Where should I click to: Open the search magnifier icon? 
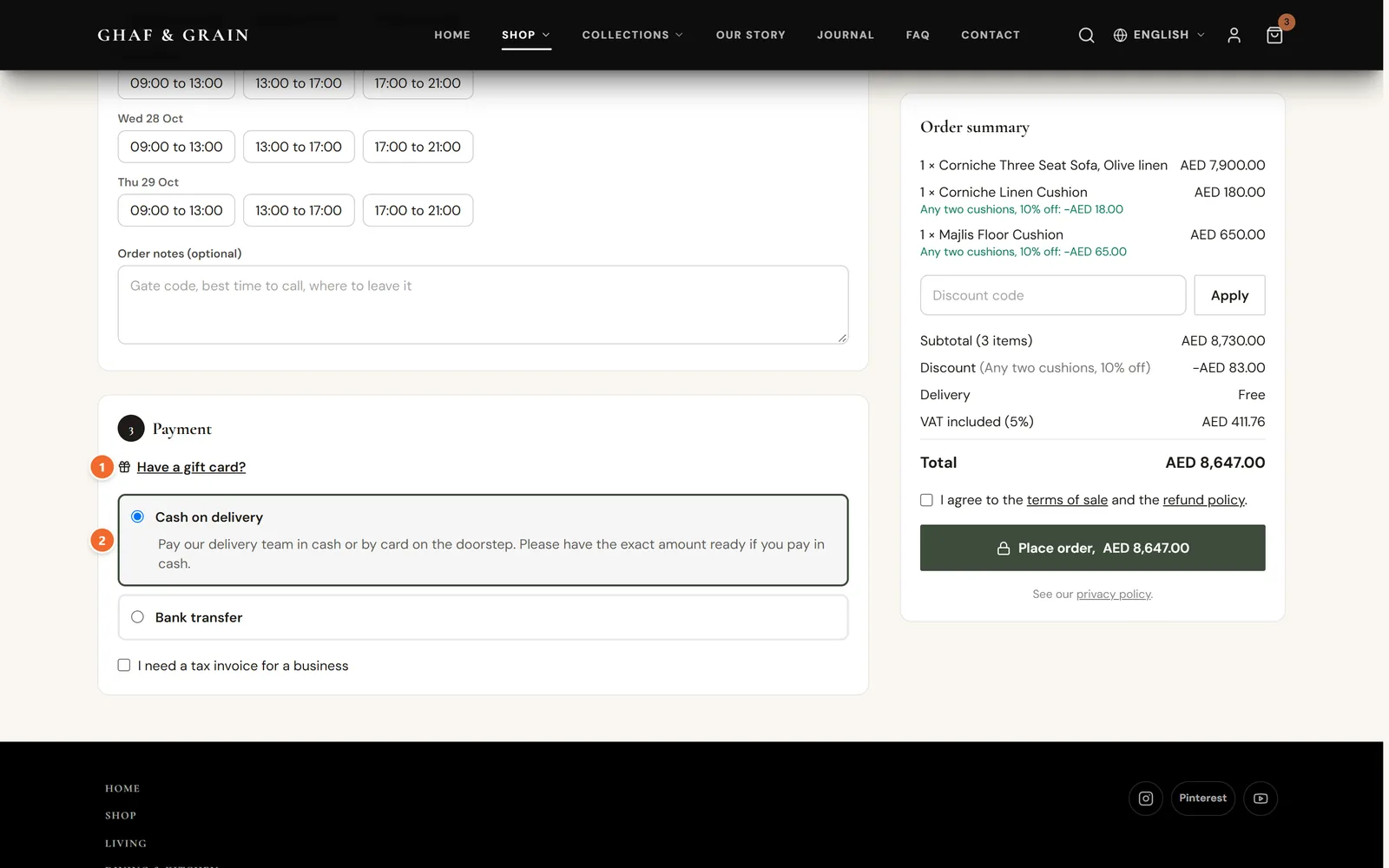(1086, 35)
